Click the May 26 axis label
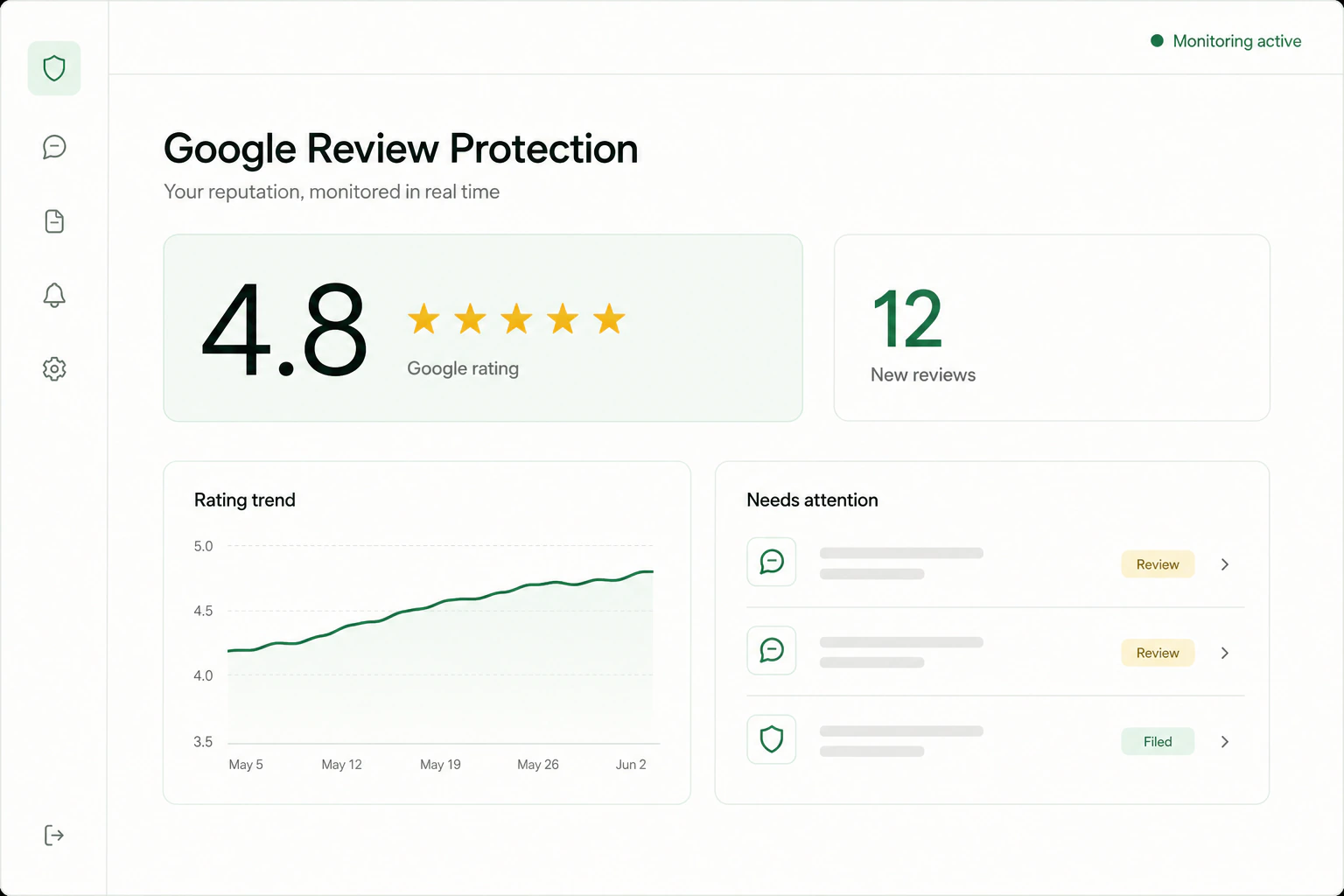 click(x=538, y=765)
